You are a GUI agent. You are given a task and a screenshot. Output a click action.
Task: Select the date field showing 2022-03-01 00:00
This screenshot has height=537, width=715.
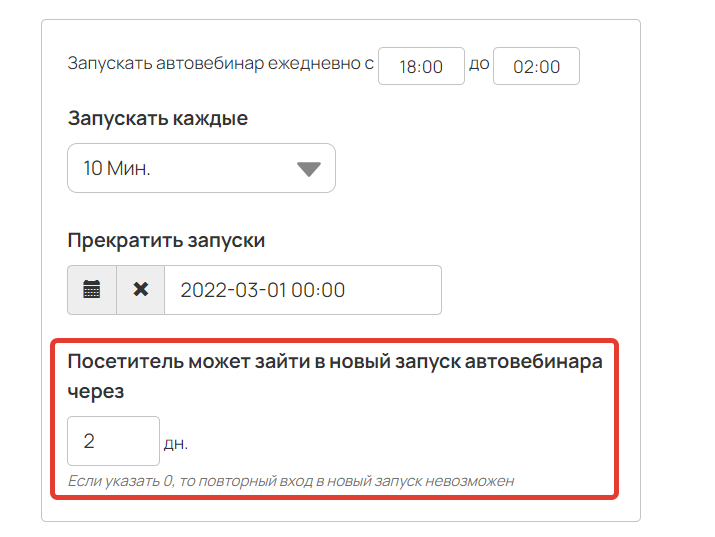pyautogui.click(x=303, y=290)
